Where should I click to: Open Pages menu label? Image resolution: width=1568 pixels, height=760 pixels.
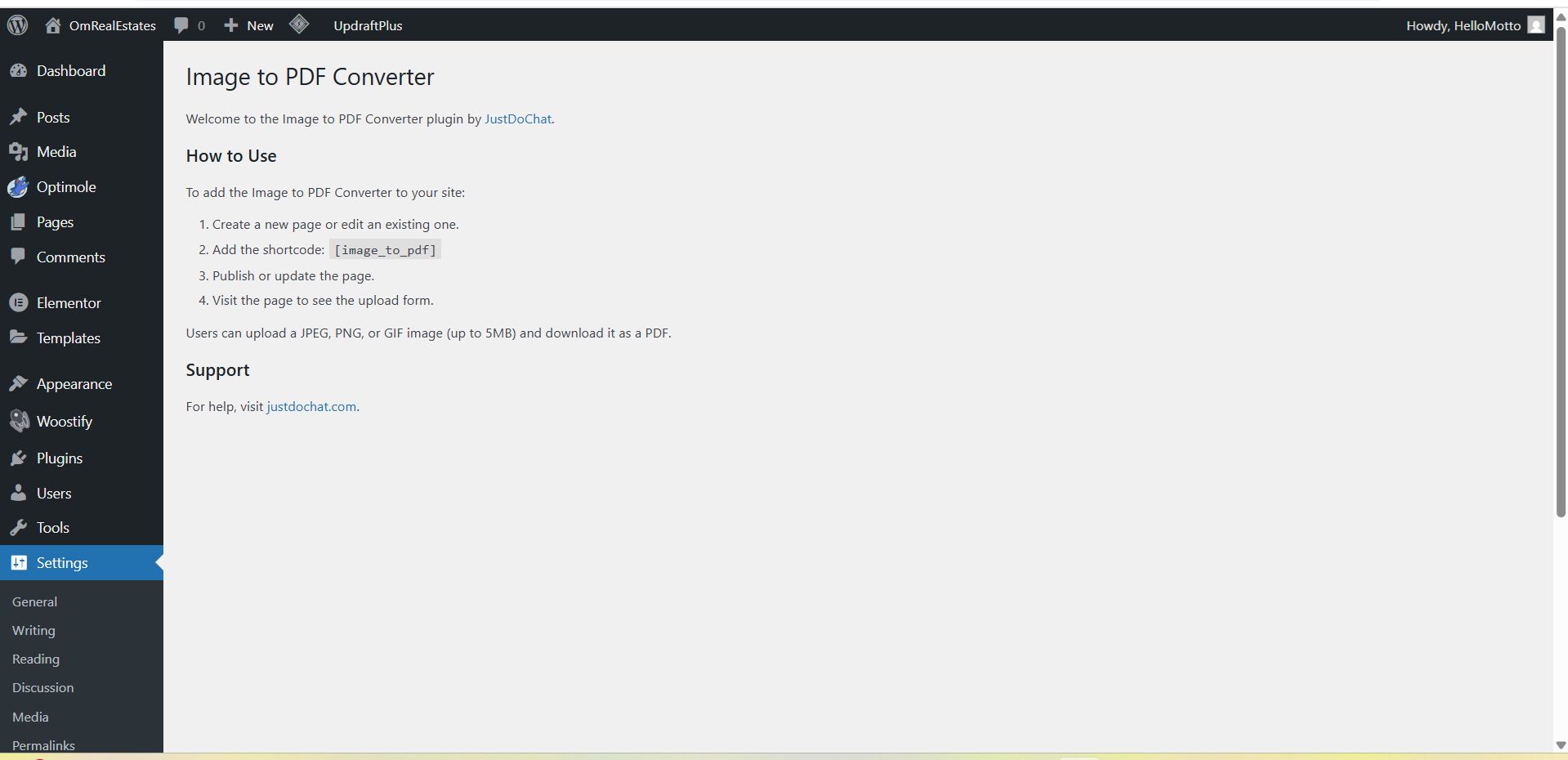(x=55, y=222)
